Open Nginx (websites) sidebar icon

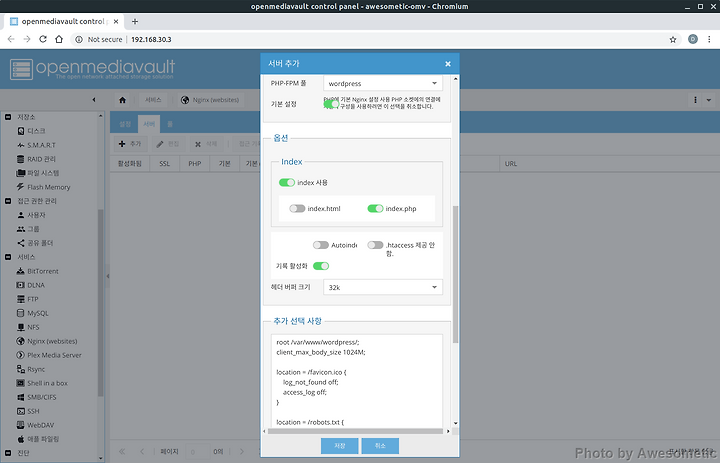point(21,341)
